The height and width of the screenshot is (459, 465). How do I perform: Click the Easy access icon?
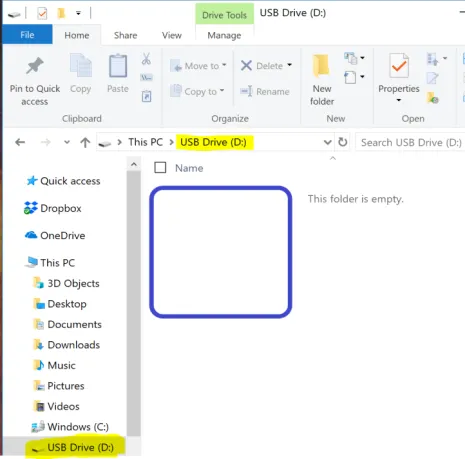350,77
